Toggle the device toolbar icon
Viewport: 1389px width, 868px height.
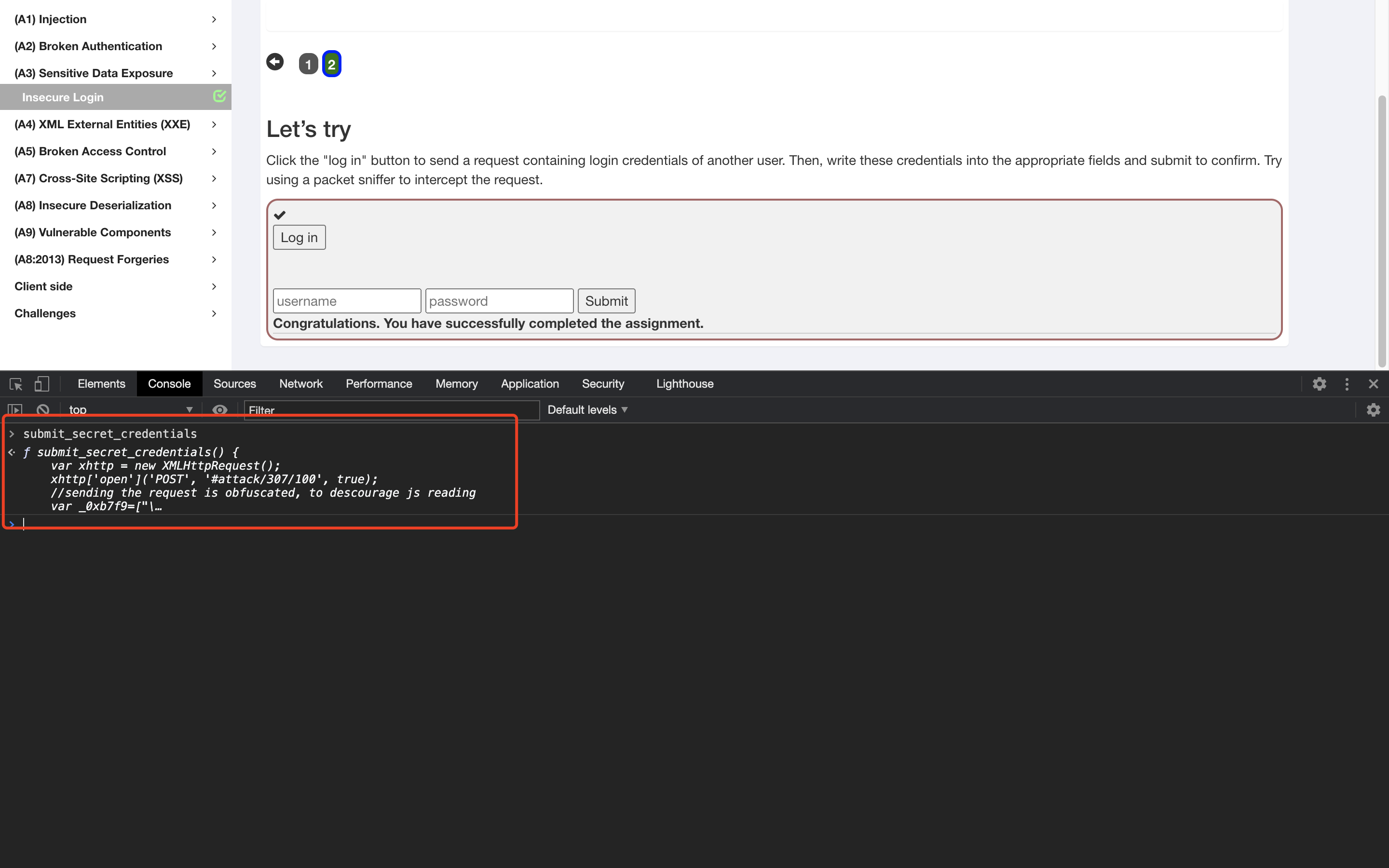(42, 384)
